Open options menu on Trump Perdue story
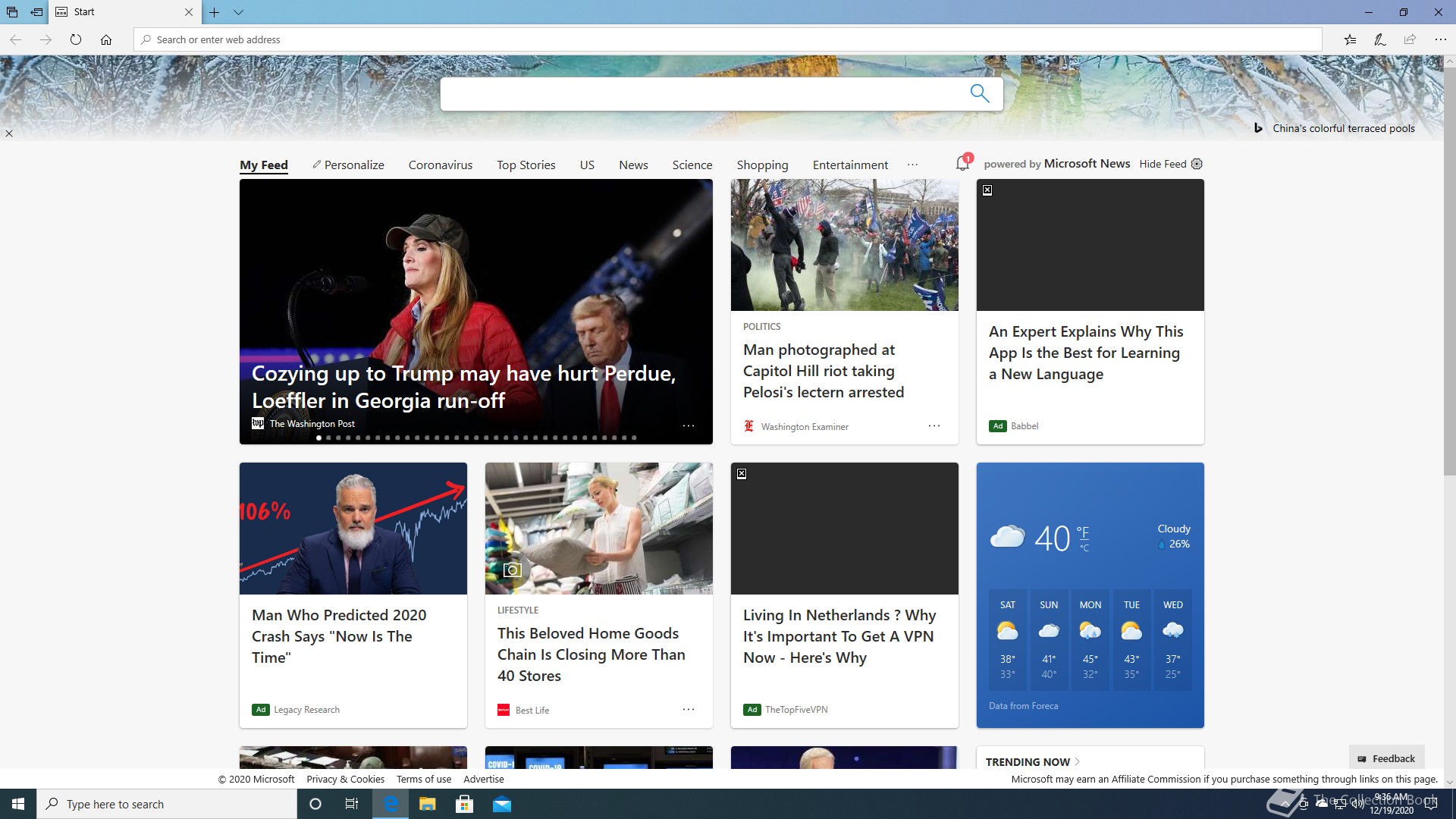 click(x=689, y=425)
